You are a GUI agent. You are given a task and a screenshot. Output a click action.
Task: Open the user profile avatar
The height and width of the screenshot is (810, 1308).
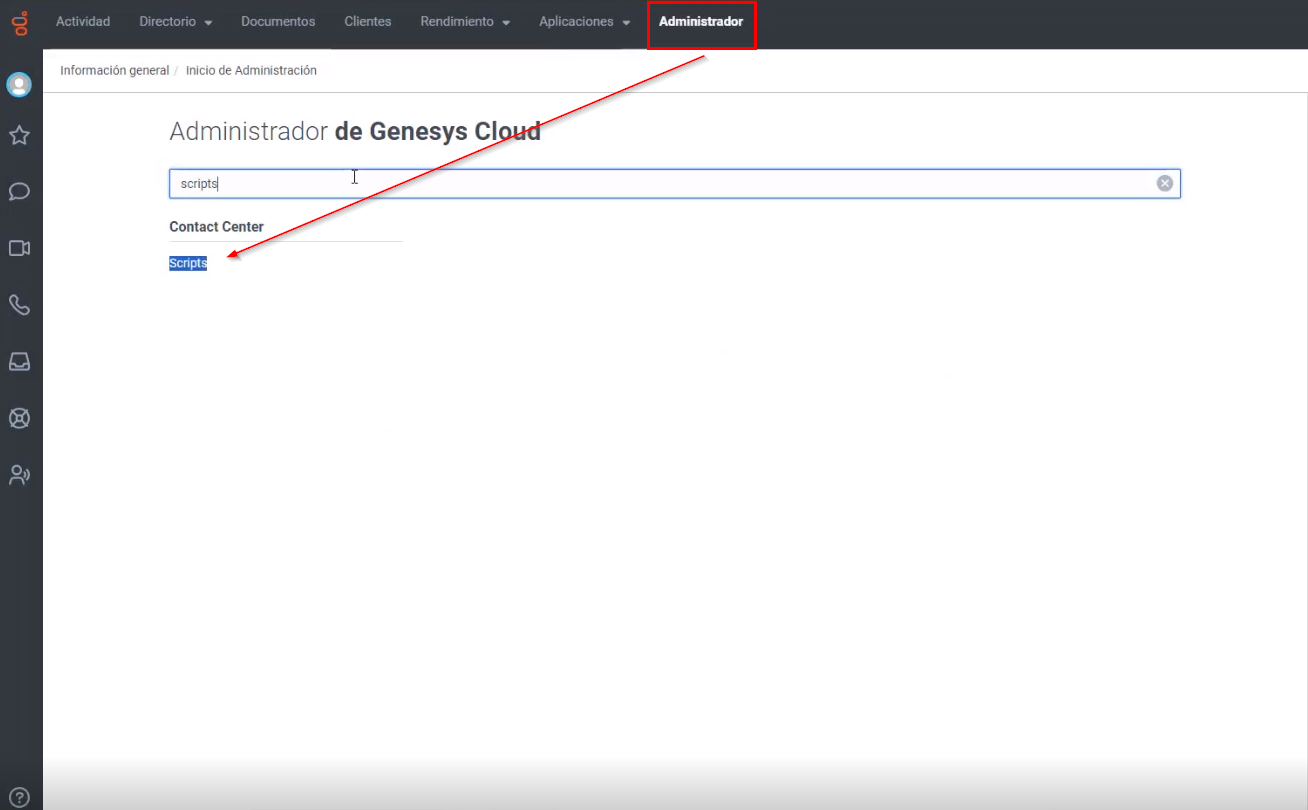click(19, 85)
